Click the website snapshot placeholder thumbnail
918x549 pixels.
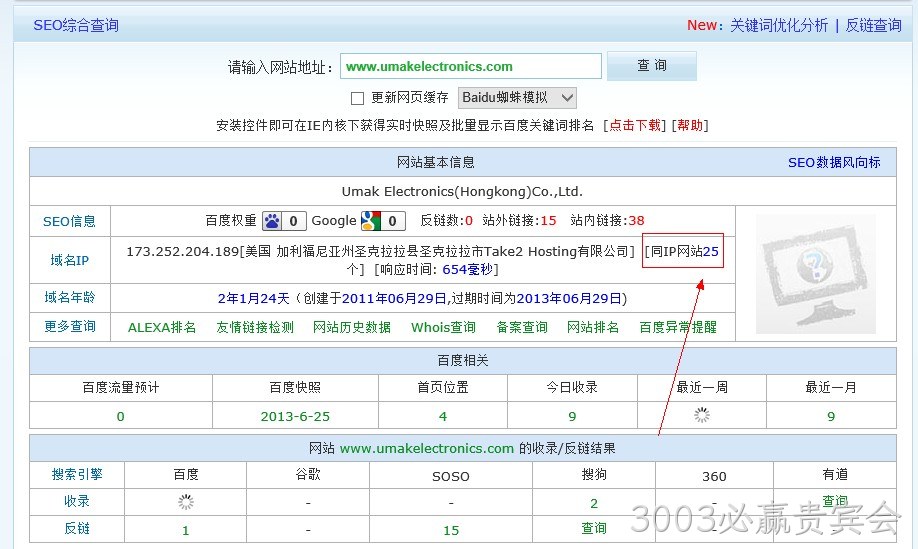point(816,274)
